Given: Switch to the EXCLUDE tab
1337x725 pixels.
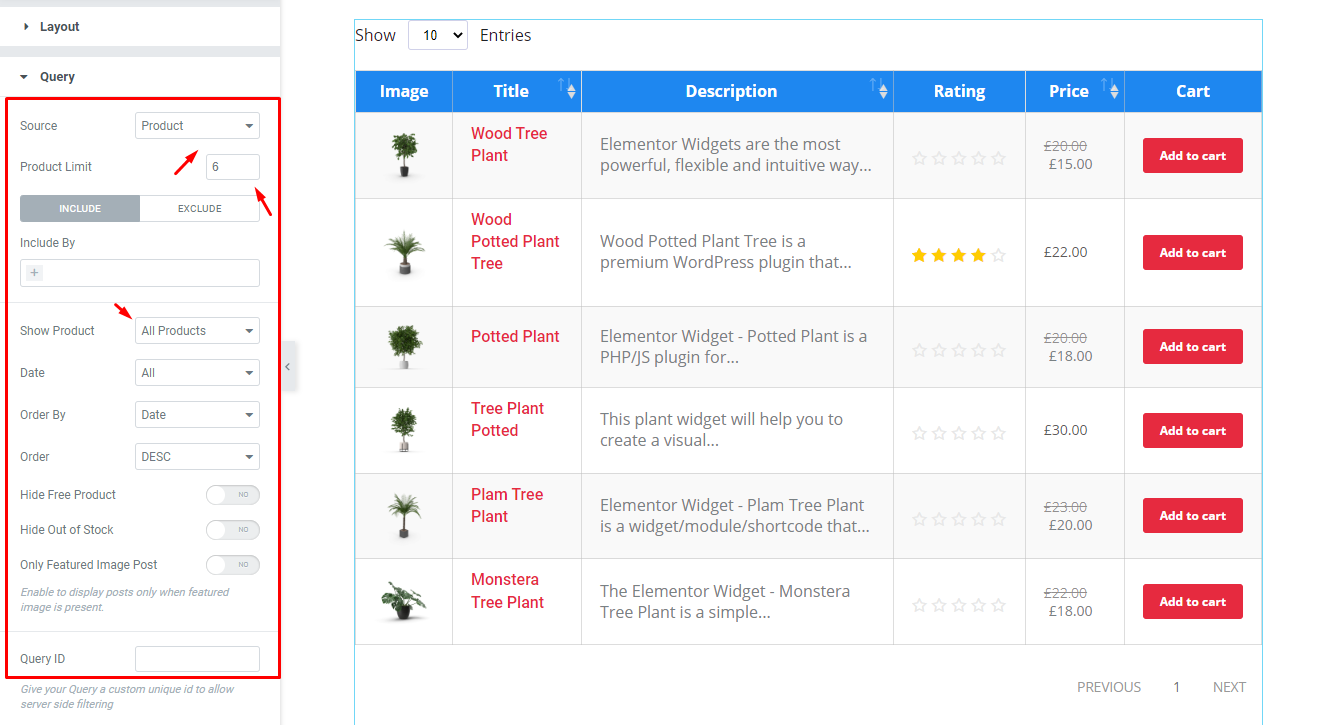Looking at the screenshot, I should coord(199,208).
